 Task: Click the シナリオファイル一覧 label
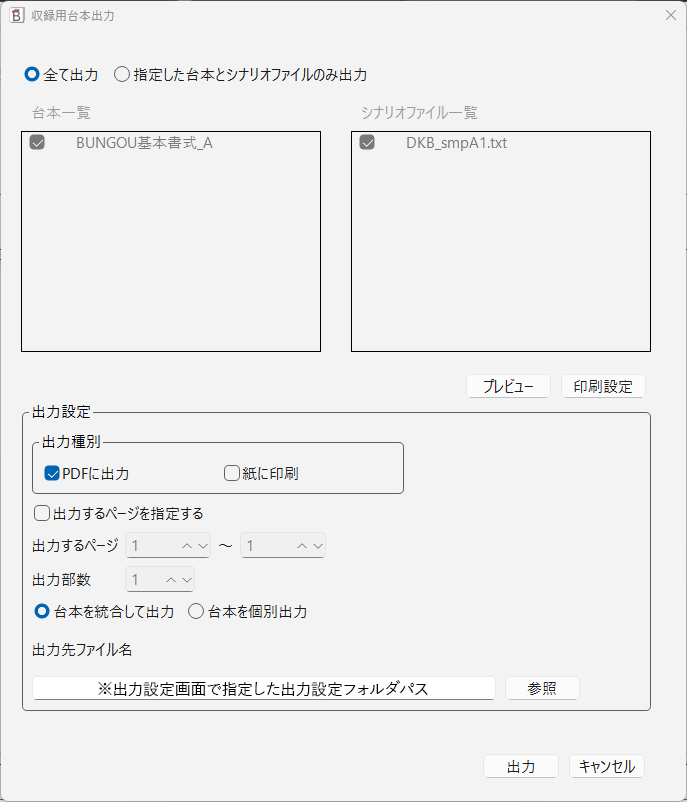[x=419, y=113]
